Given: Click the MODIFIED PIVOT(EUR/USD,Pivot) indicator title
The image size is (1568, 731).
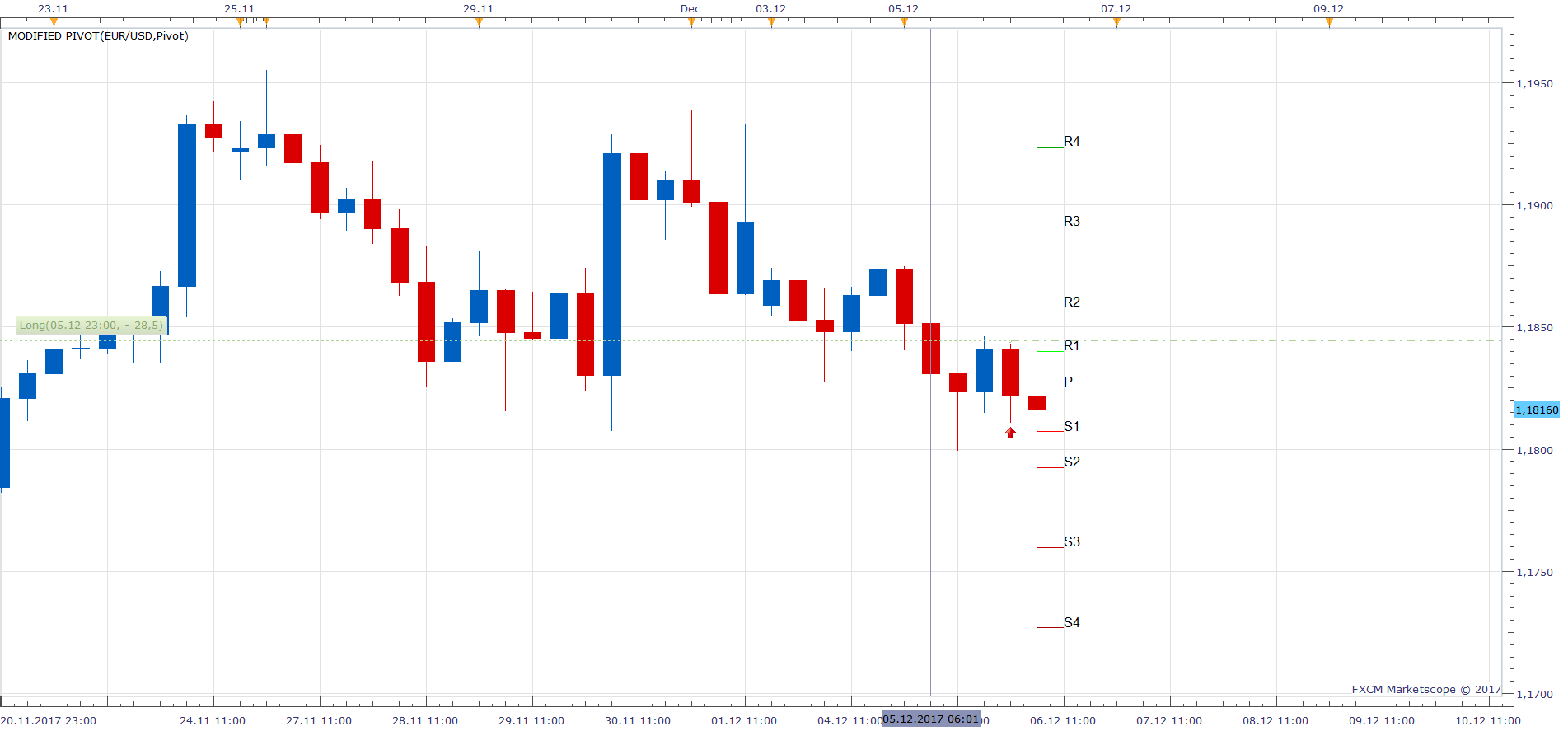Looking at the screenshot, I should pos(98,36).
